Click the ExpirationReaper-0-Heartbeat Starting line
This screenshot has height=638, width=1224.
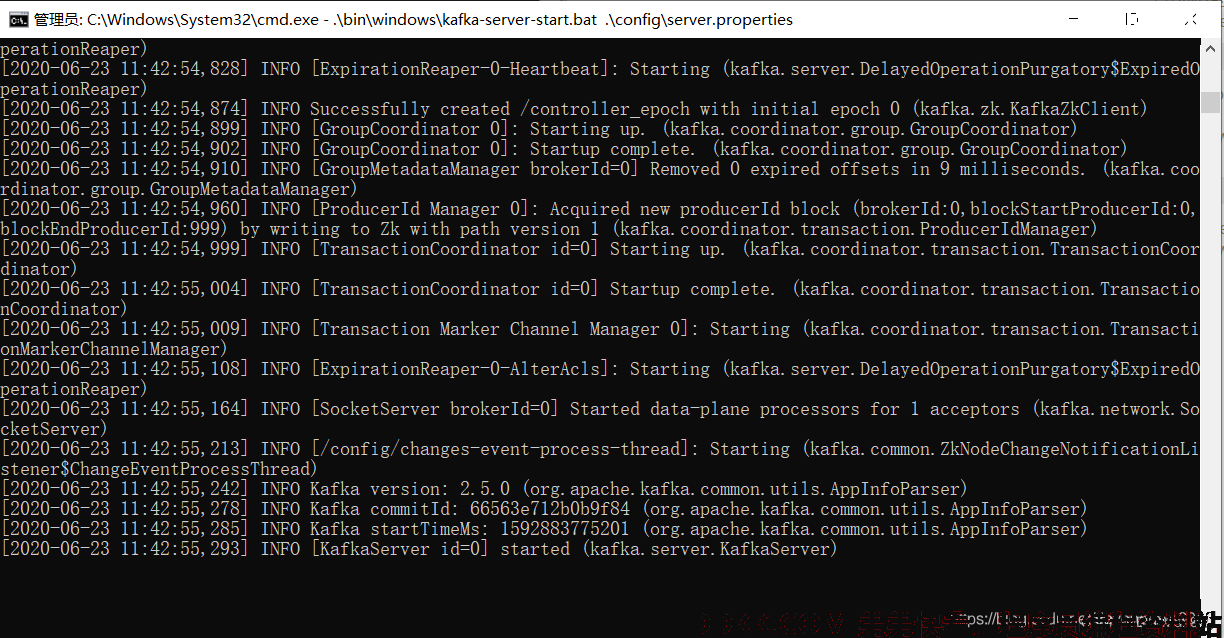click(x=600, y=79)
